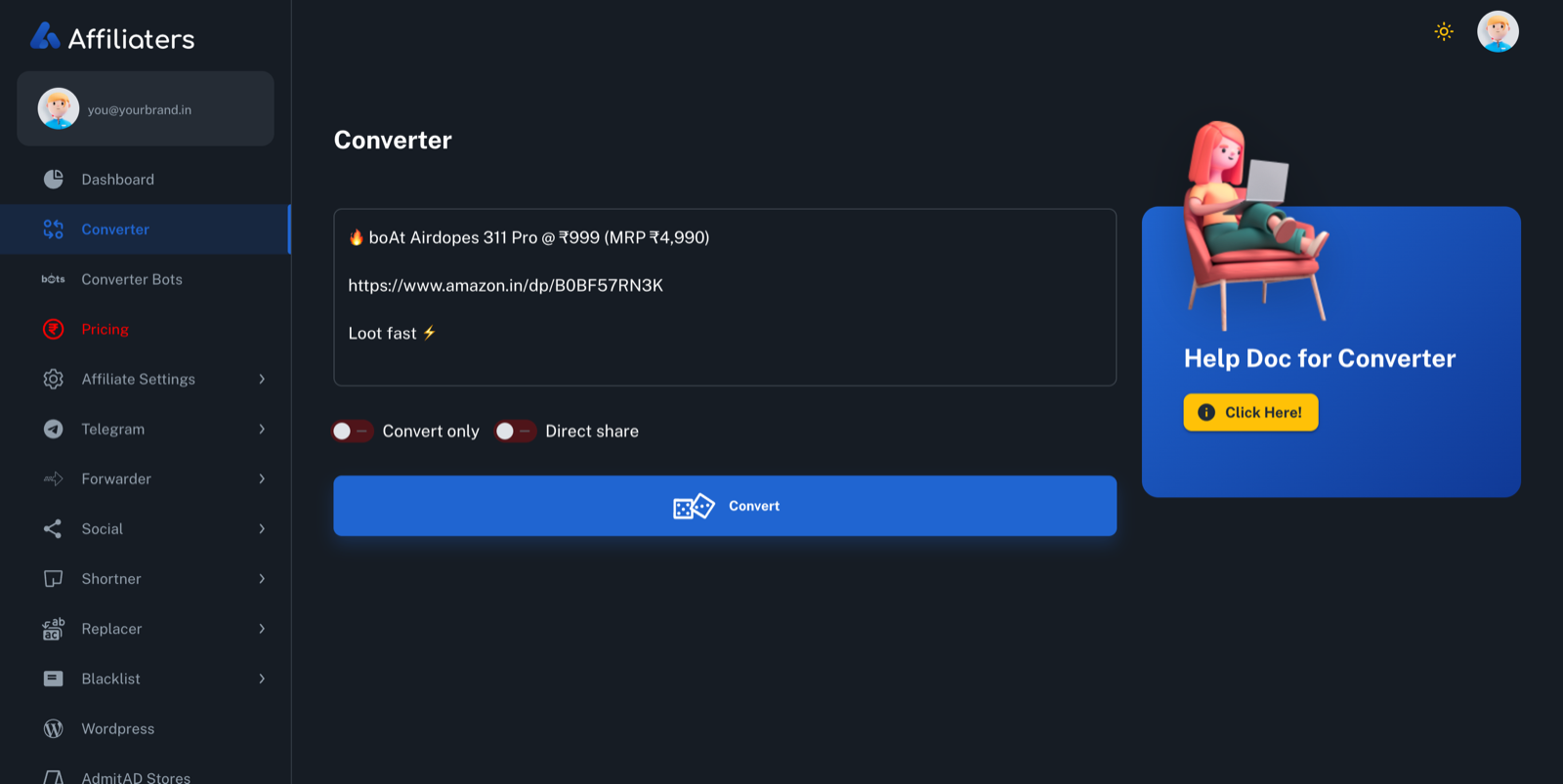Click the Replacer ab-ac icon
This screenshot has width=1563, height=784.
(54, 629)
